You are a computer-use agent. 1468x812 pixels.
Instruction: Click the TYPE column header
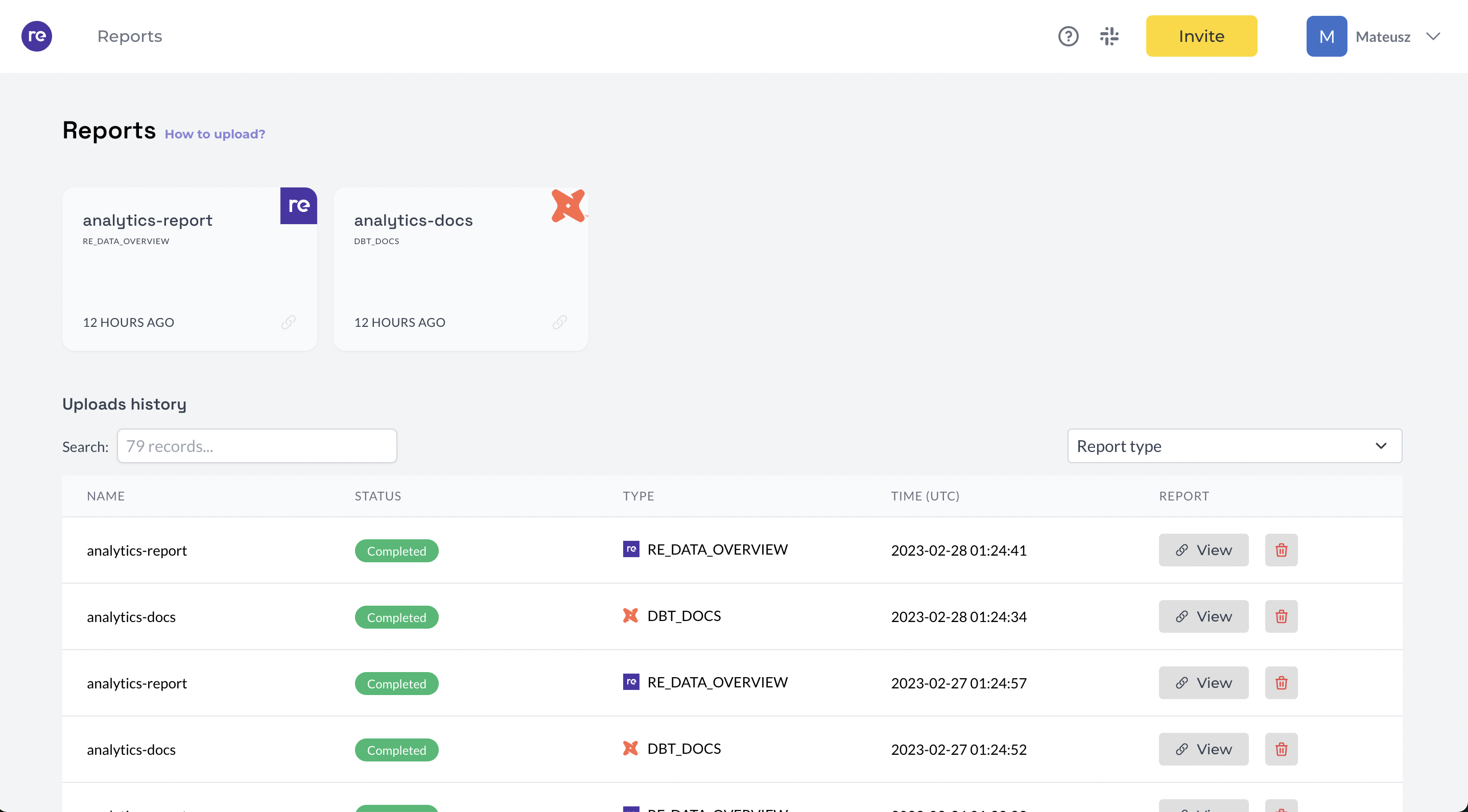(x=638, y=496)
